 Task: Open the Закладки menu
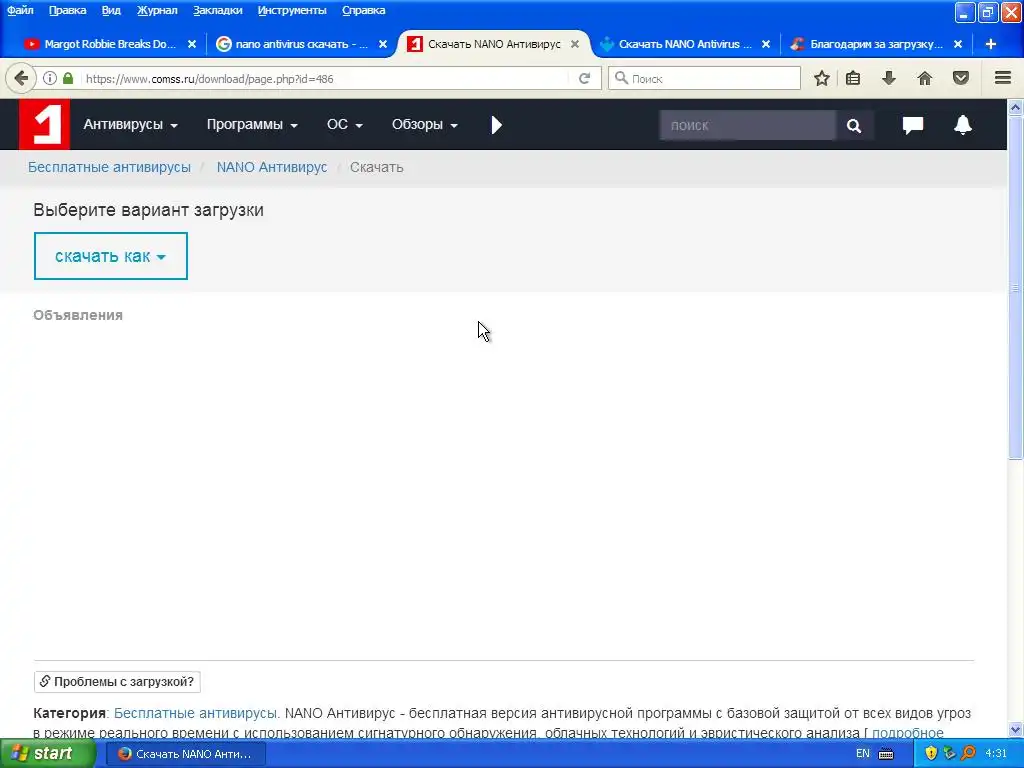tap(217, 10)
